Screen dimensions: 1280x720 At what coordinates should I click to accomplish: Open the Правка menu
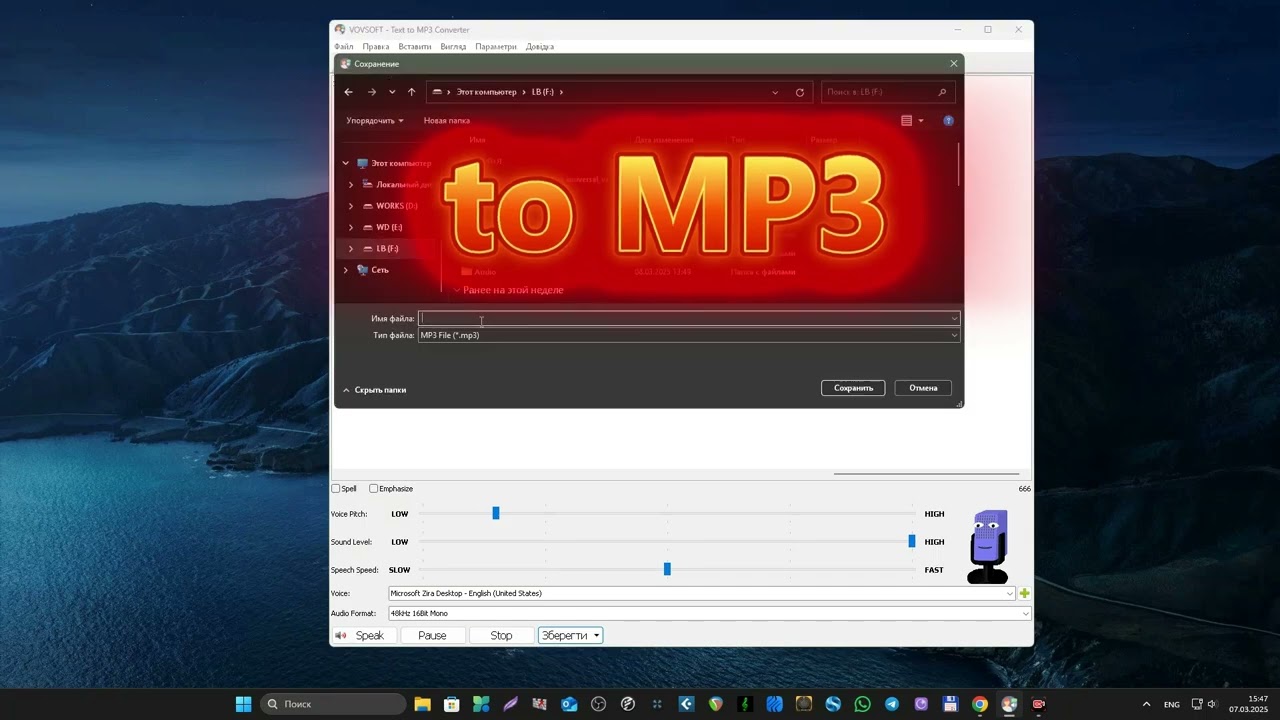[376, 47]
